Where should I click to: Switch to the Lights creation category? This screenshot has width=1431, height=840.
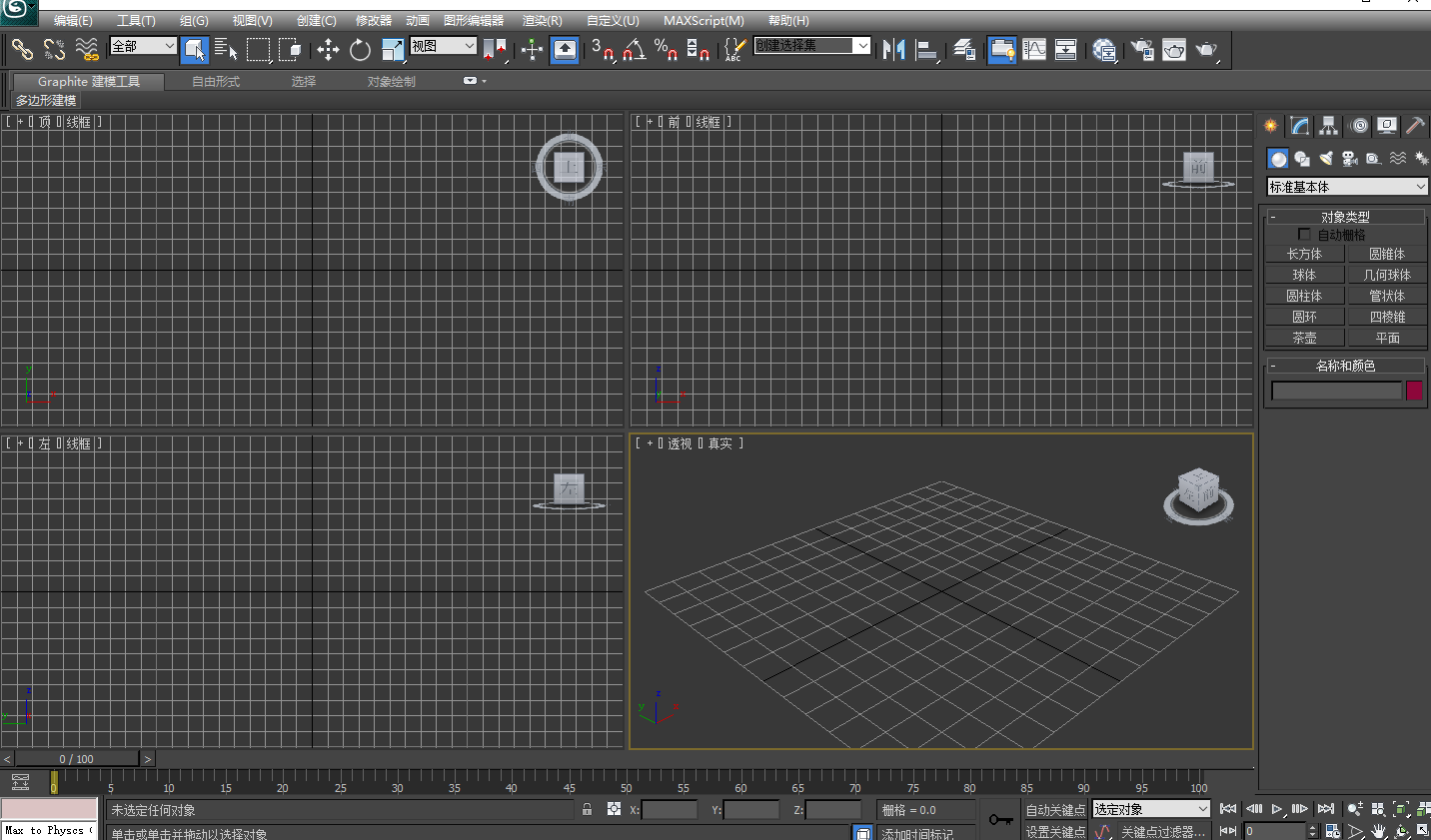1326,158
